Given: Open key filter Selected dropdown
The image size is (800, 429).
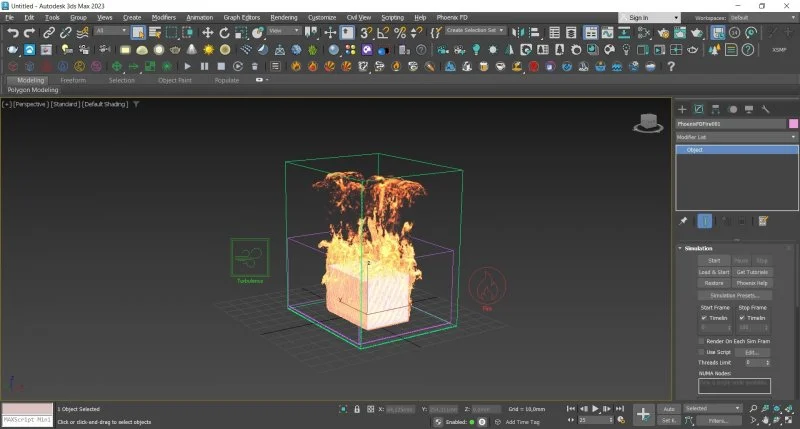Looking at the screenshot, I should click(x=712, y=409).
